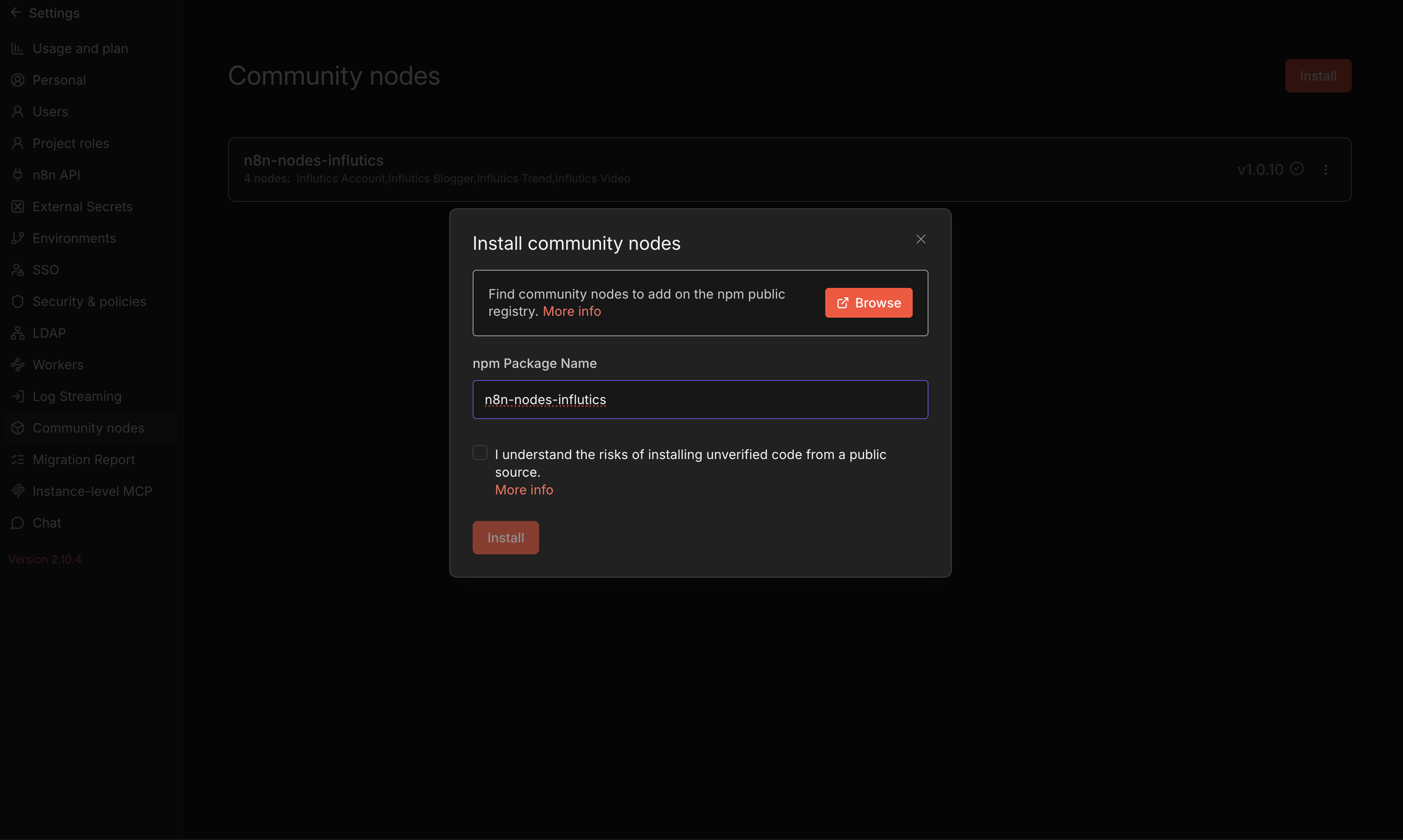This screenshot has height=840, width=1403.
Task: Click the '4 nodes' description text
Action: [436, 179]
